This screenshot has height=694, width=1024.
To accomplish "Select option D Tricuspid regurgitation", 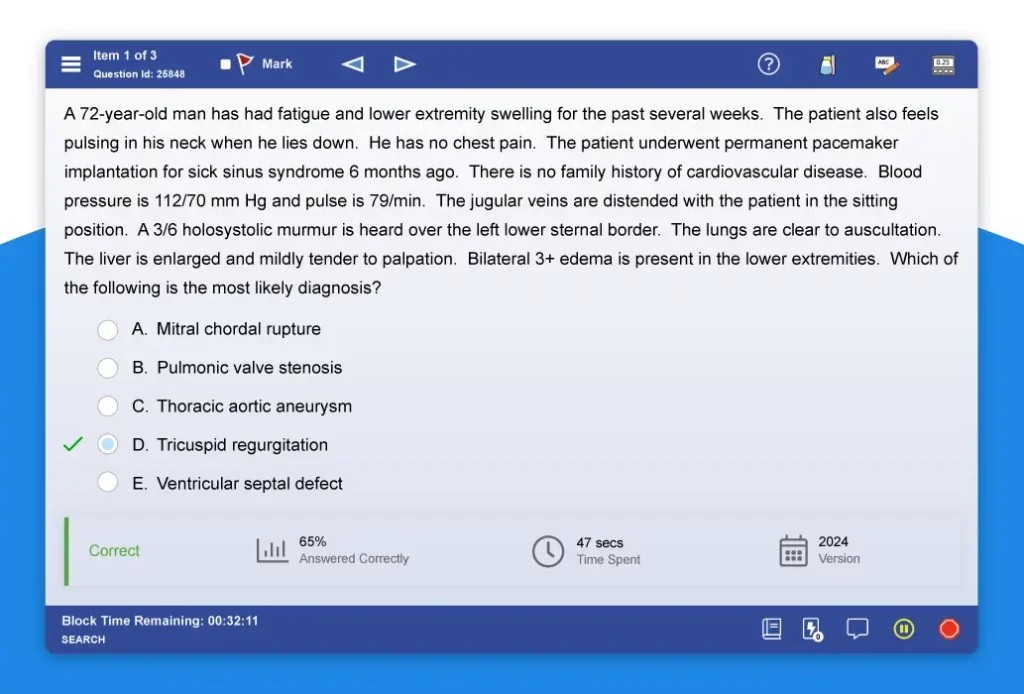I will (x=108, y=445).
